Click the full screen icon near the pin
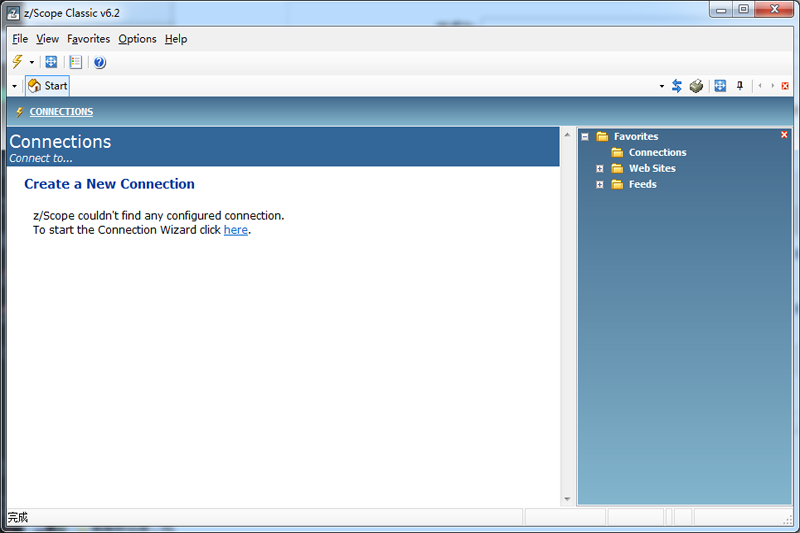800x533 pixels. pyautogui.click(x=720, y=86)
